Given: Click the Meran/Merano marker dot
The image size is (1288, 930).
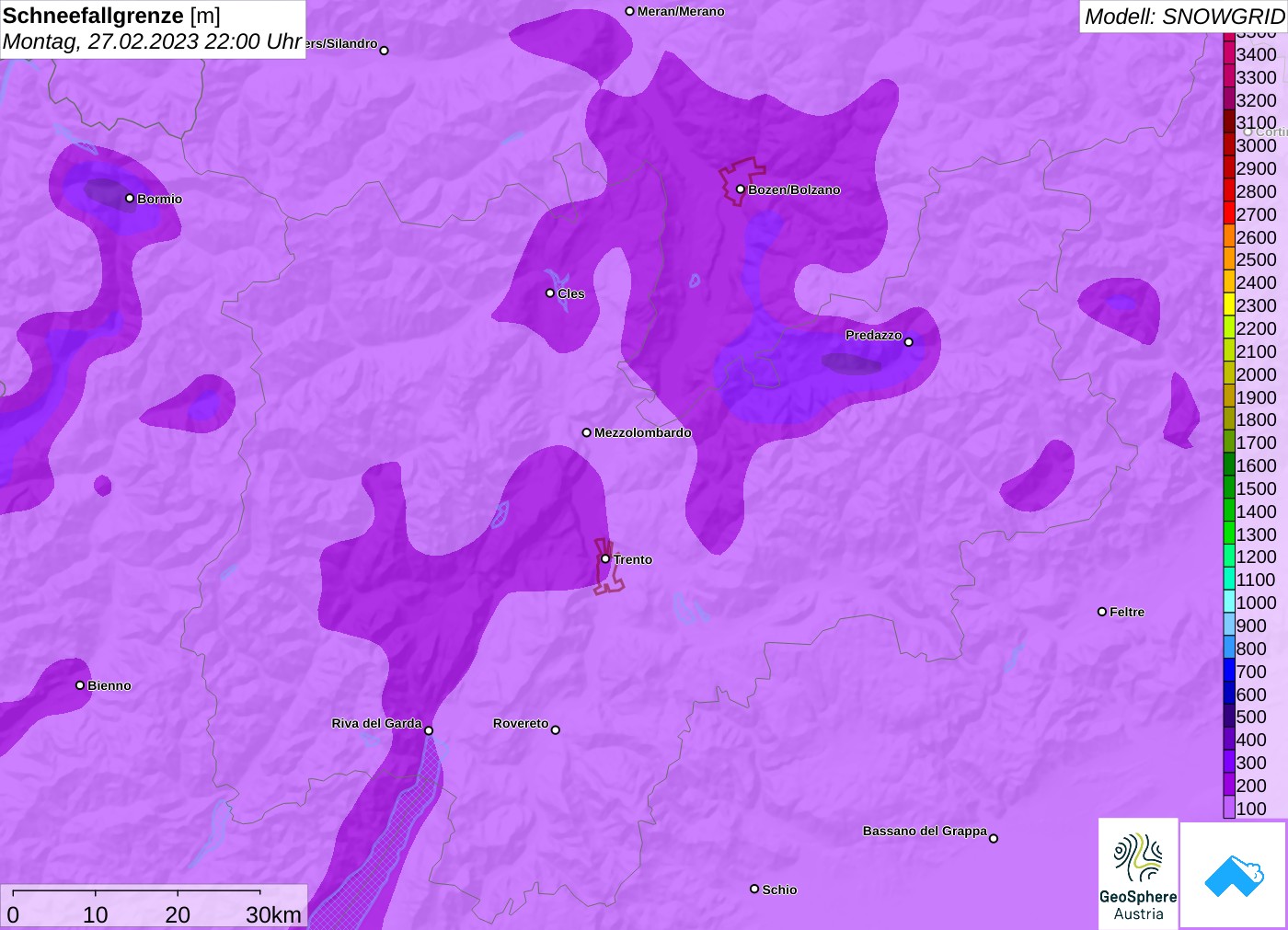Looking at the screenshot, I should (x=629, y=11).
